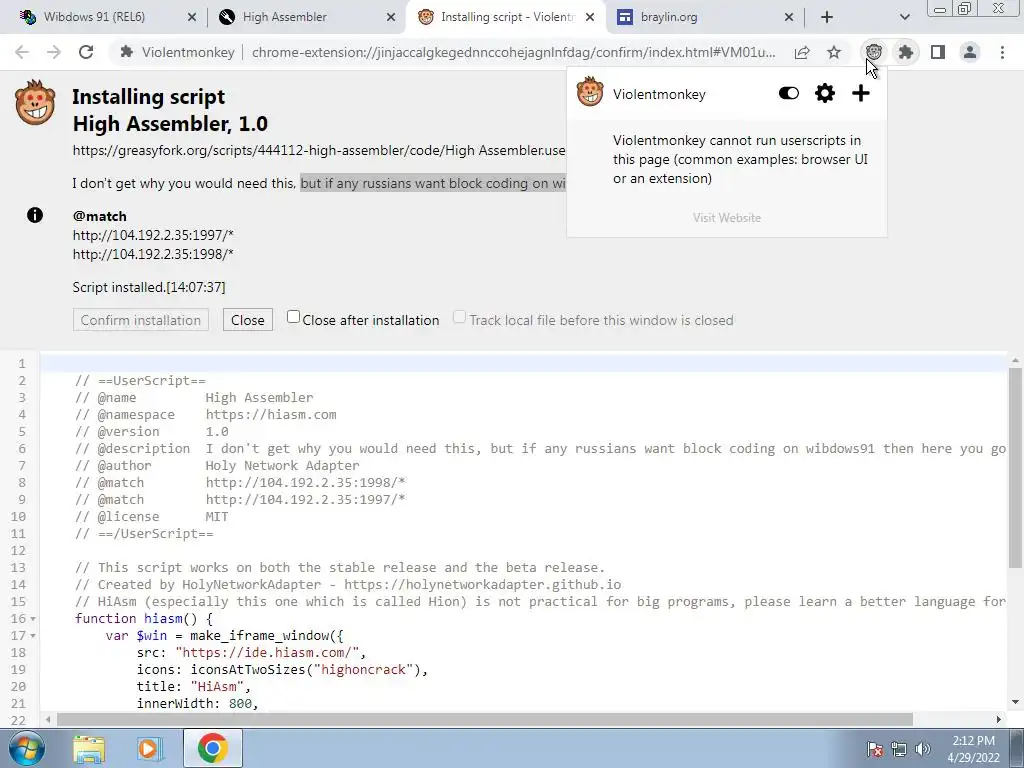Open a new browser tab
The height and width of the screenshot is (768, 1024).
[827, 18]
